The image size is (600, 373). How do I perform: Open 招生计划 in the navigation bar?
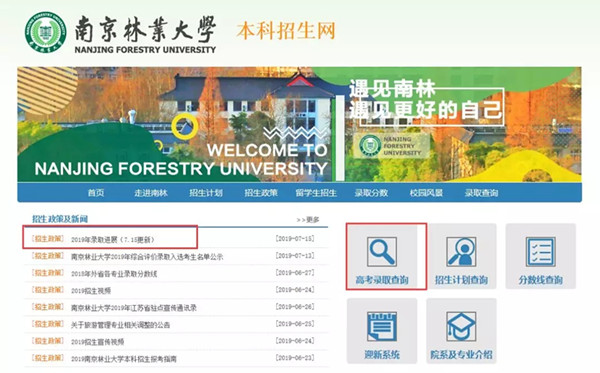click(x=206, y=193)
